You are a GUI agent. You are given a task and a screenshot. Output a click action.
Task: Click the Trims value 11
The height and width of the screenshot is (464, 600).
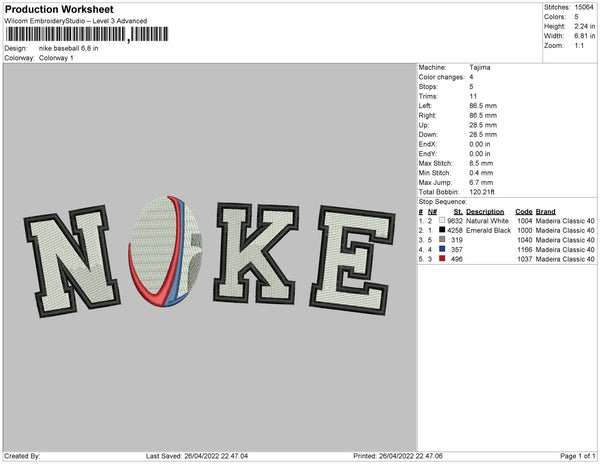473,96
